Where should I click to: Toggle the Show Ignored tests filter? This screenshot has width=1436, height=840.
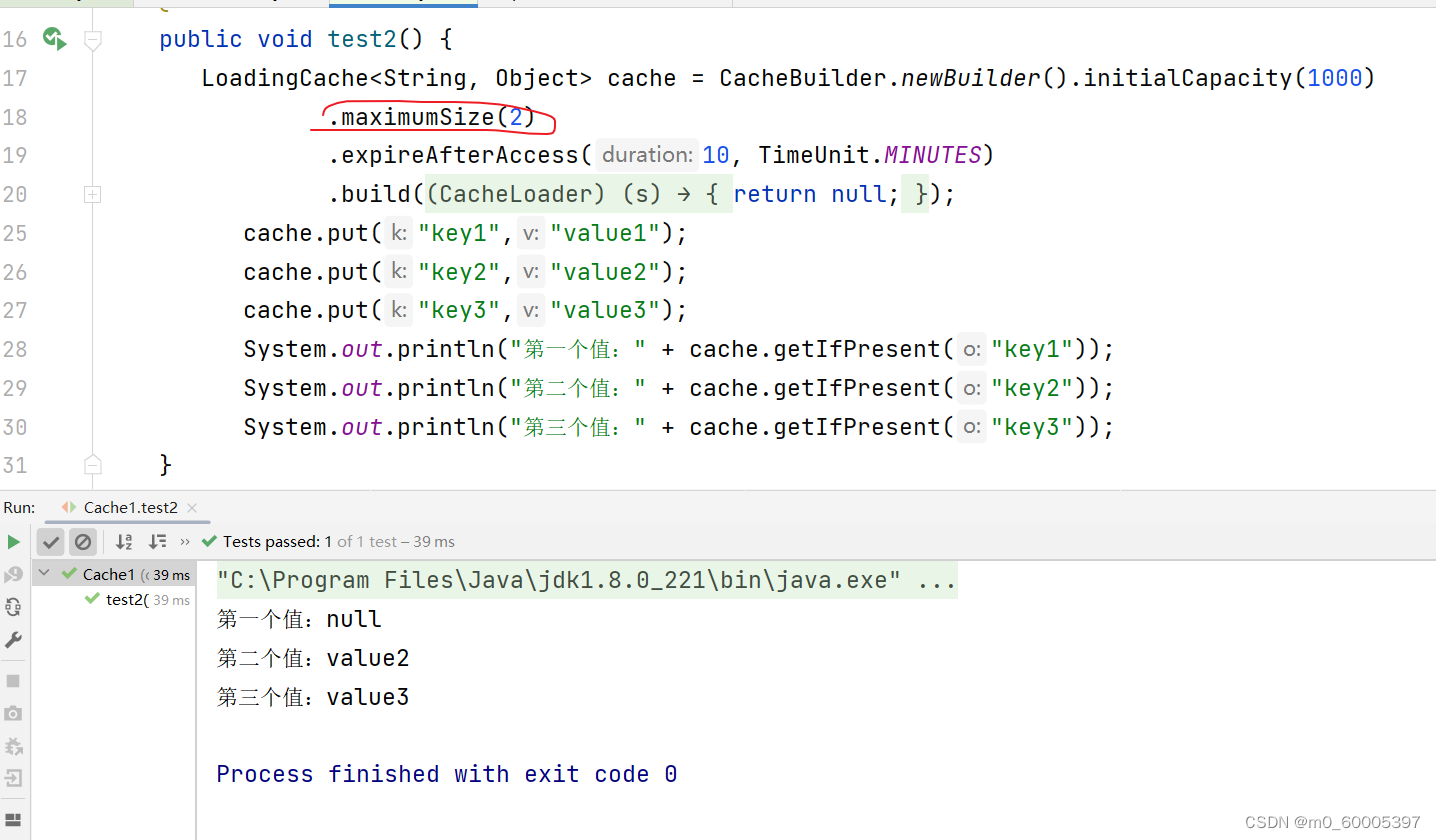point(83,541)
